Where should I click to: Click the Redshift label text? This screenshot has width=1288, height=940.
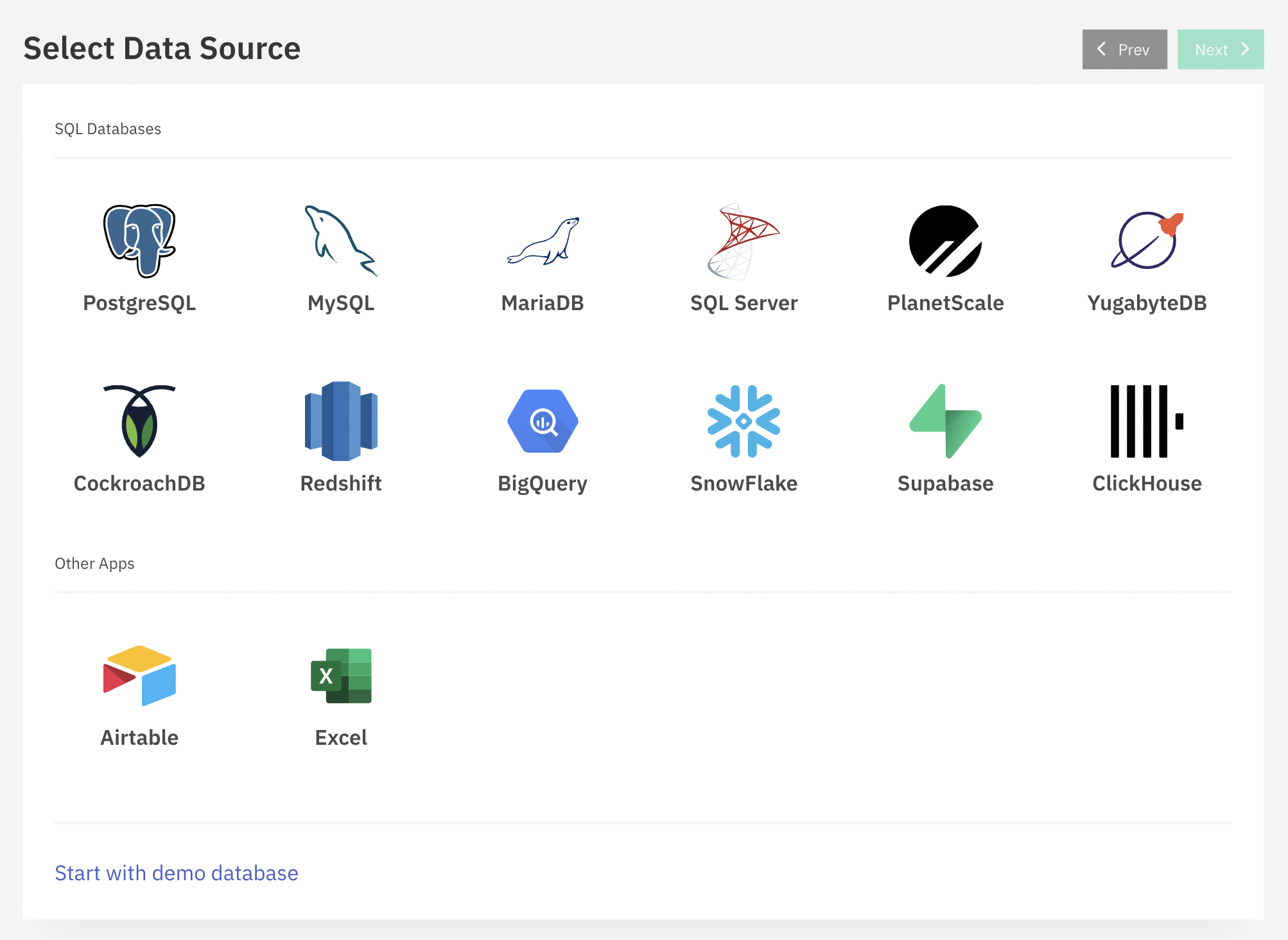point(341,483)
